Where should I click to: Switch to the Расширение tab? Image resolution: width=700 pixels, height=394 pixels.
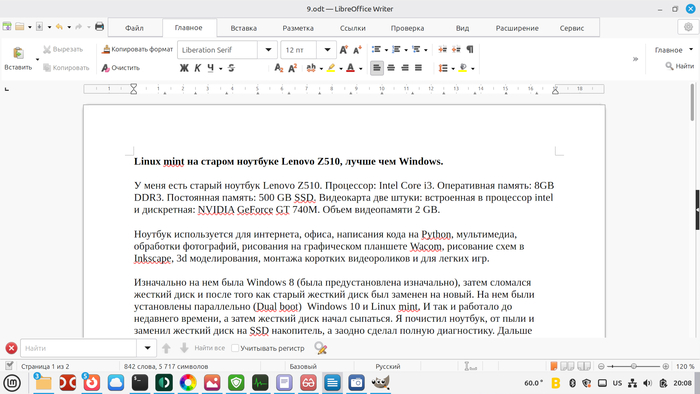pos(517,28)
